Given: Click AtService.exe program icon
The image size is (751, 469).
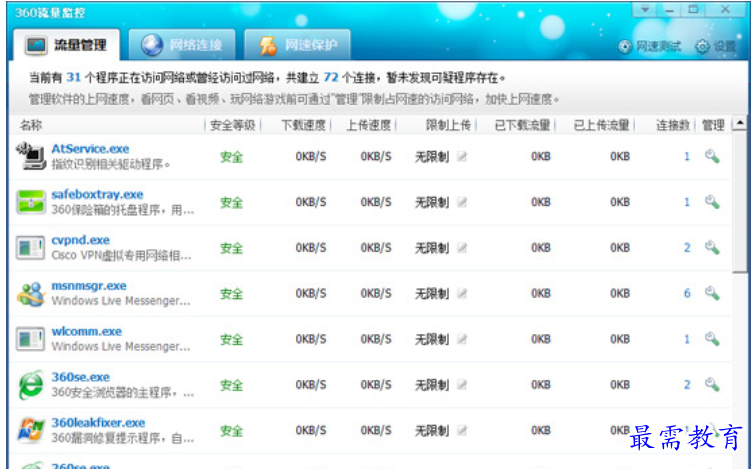Looking at the screenshot, I should [x=30, y=156].
